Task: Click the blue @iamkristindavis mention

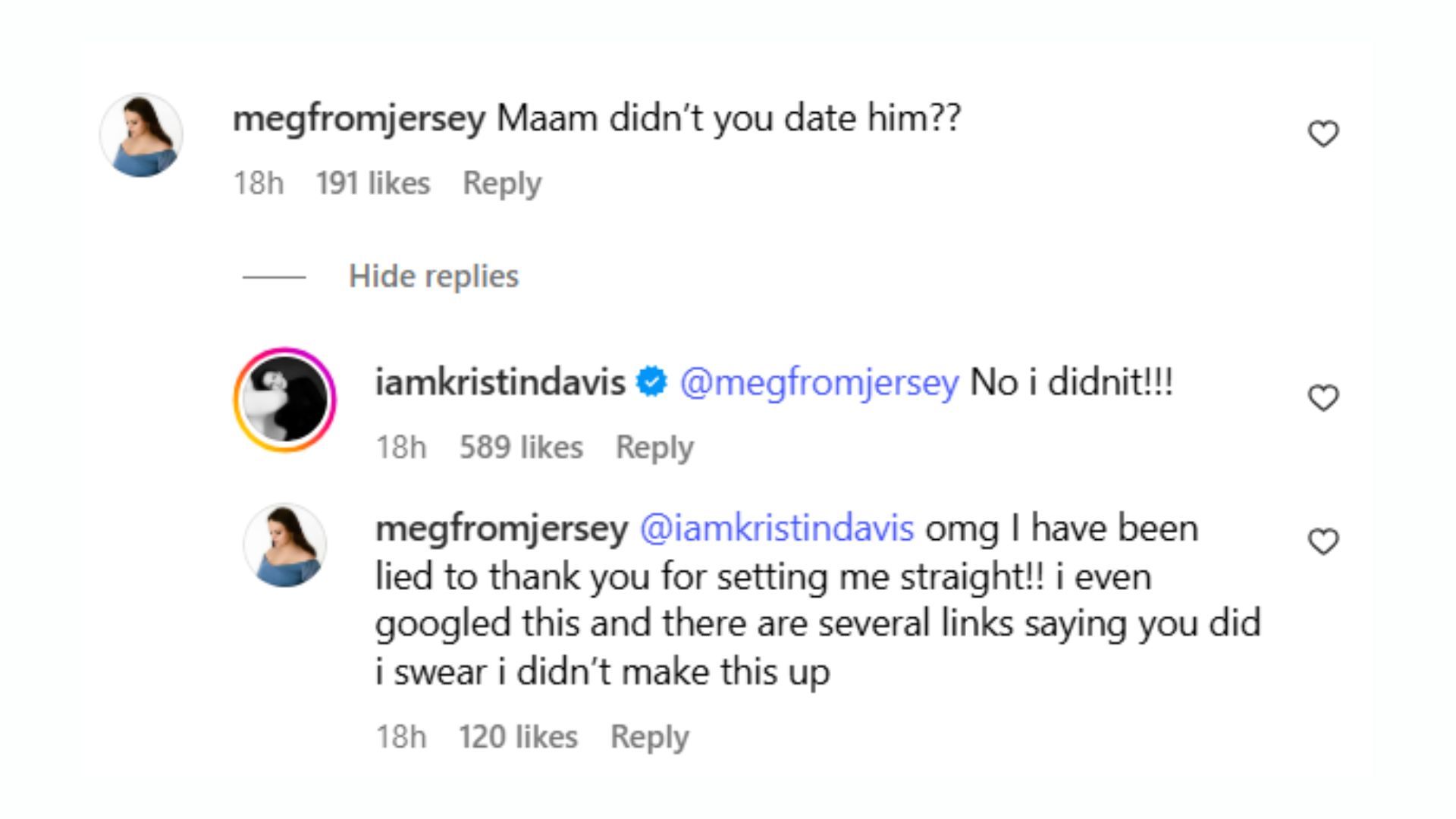Action: click(x=777, y=529)
